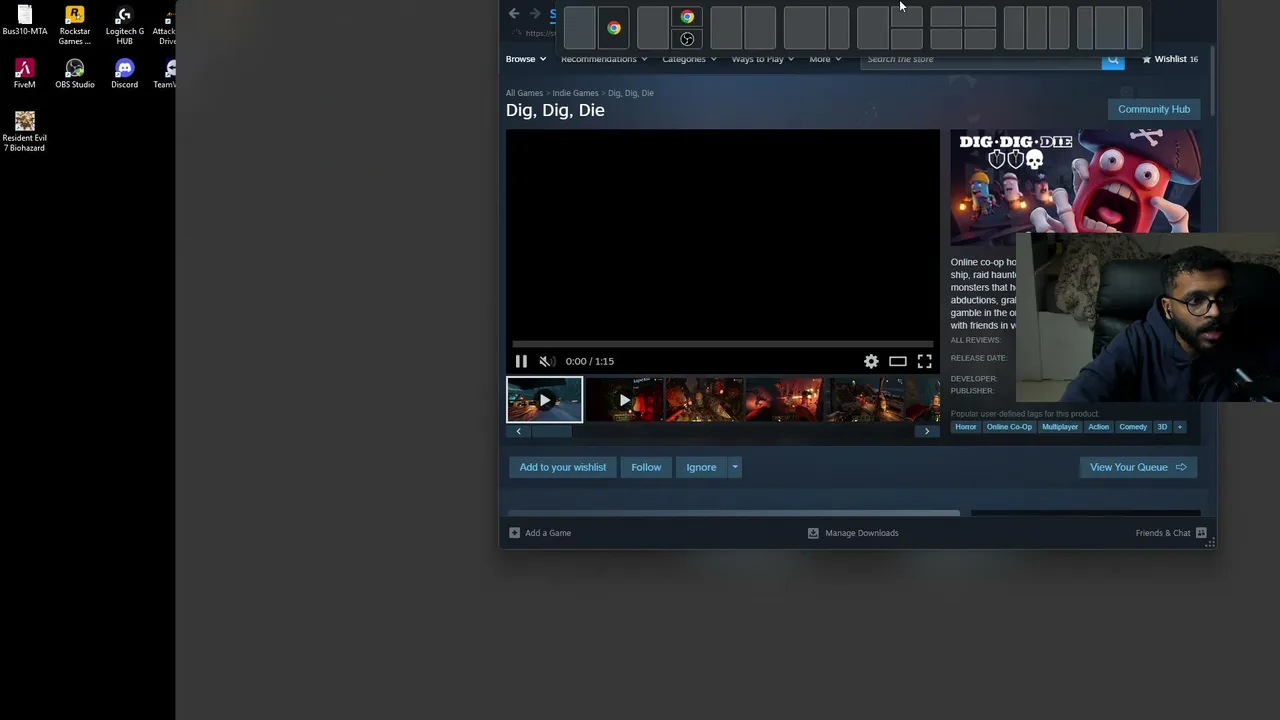
Task: Expand the Ways to Play menu
Action: point(763,59)
